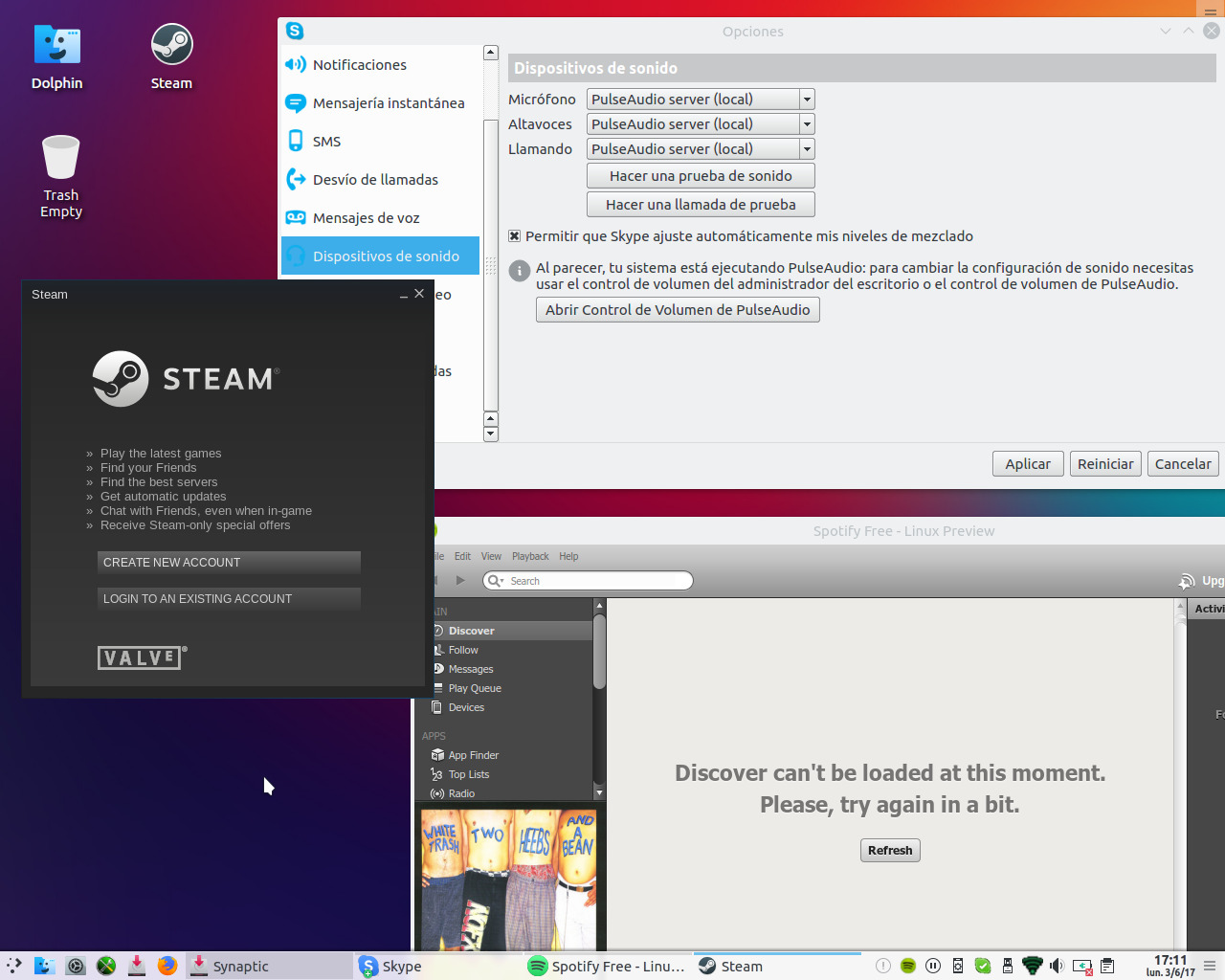Image resolution: width=1225 pixels, height=980 pixels.
Task: Click the media pause tray icon
Action: 933,966
